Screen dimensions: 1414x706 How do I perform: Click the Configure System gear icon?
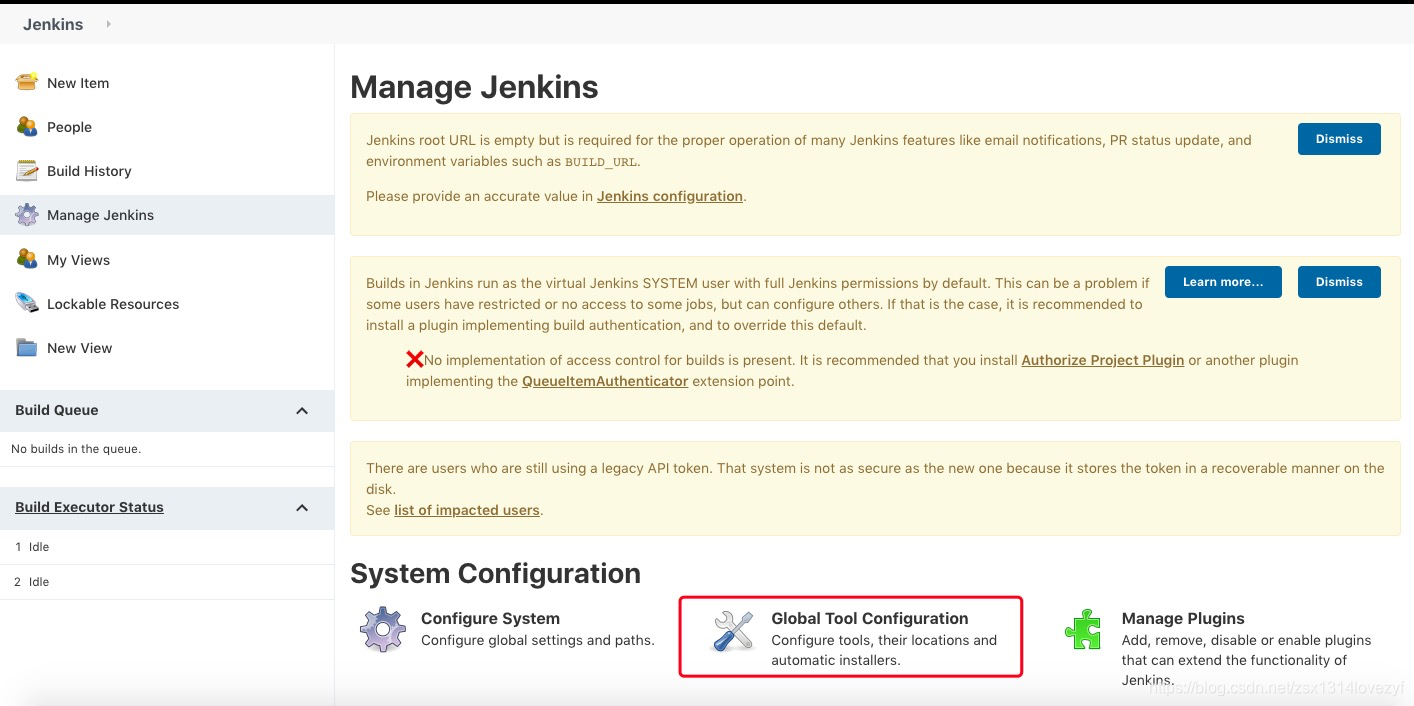pyautogui.click(x=383, y=629)
